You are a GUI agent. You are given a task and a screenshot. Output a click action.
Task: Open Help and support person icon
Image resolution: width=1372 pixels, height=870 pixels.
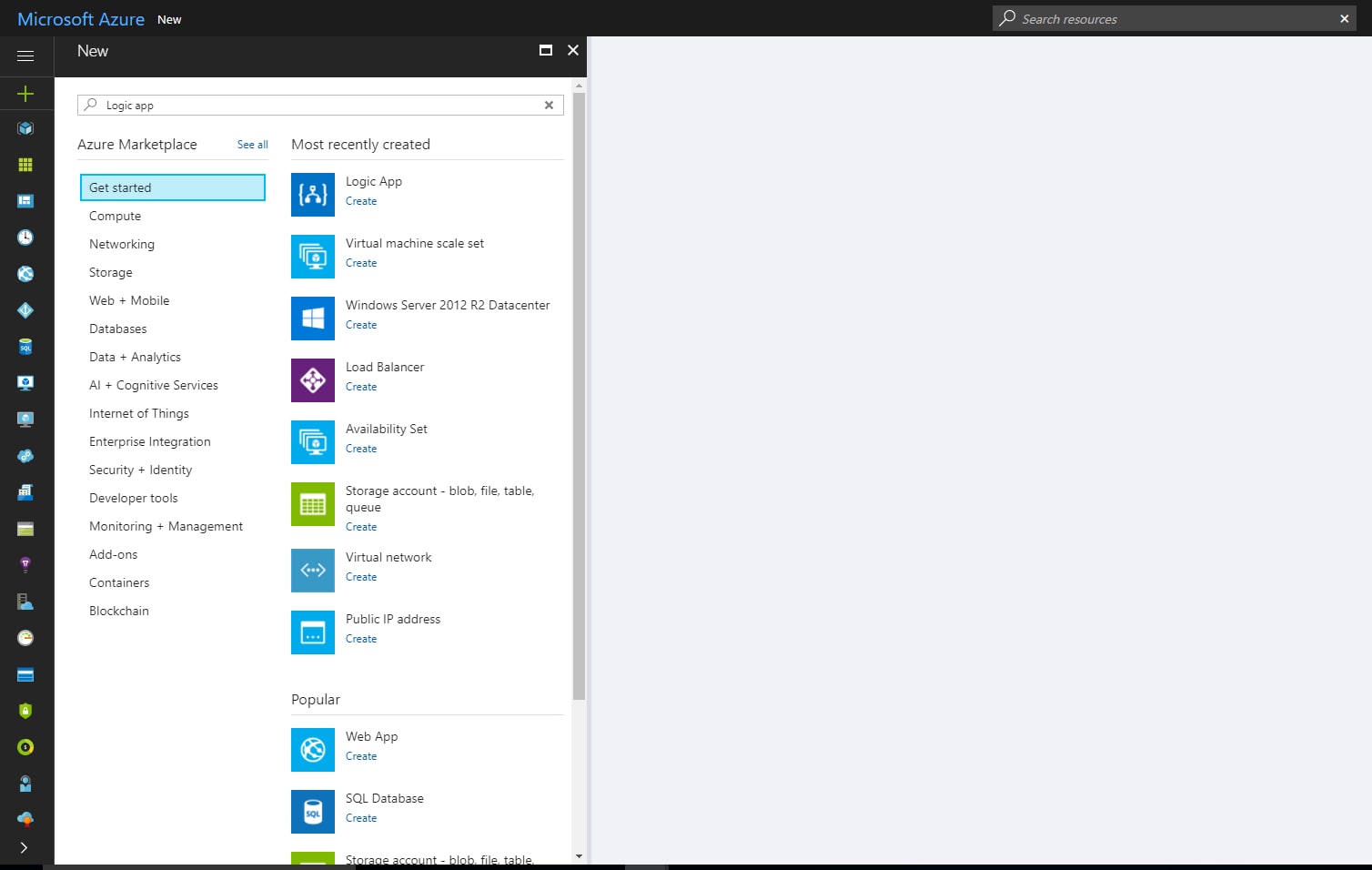click(x=25, y=784)
